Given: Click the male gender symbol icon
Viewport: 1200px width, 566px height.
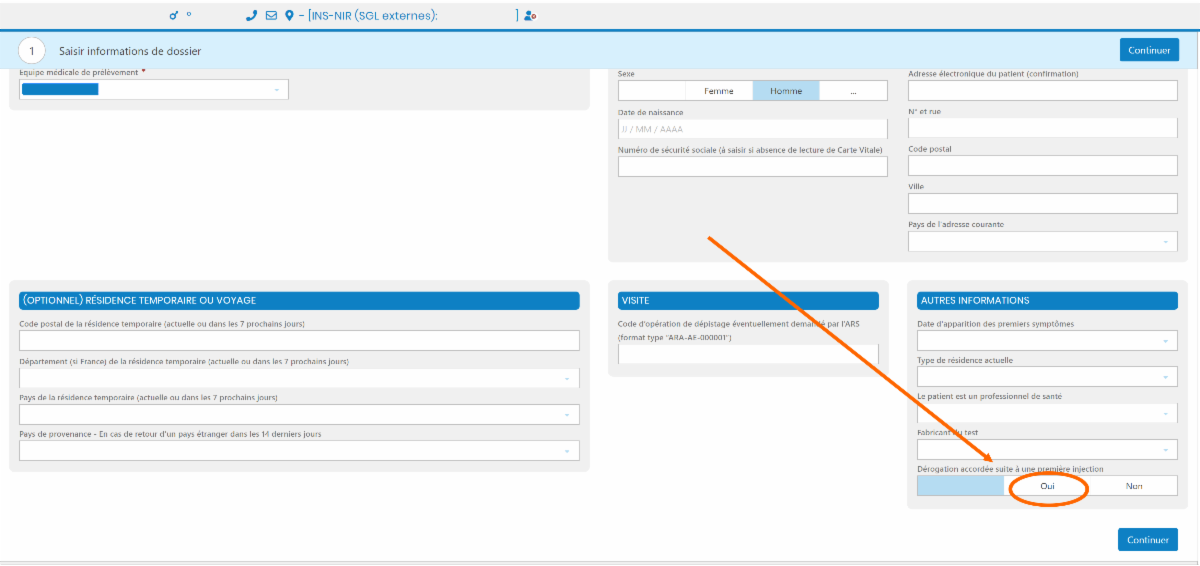Looking at the screenshot, I should 173,16.
